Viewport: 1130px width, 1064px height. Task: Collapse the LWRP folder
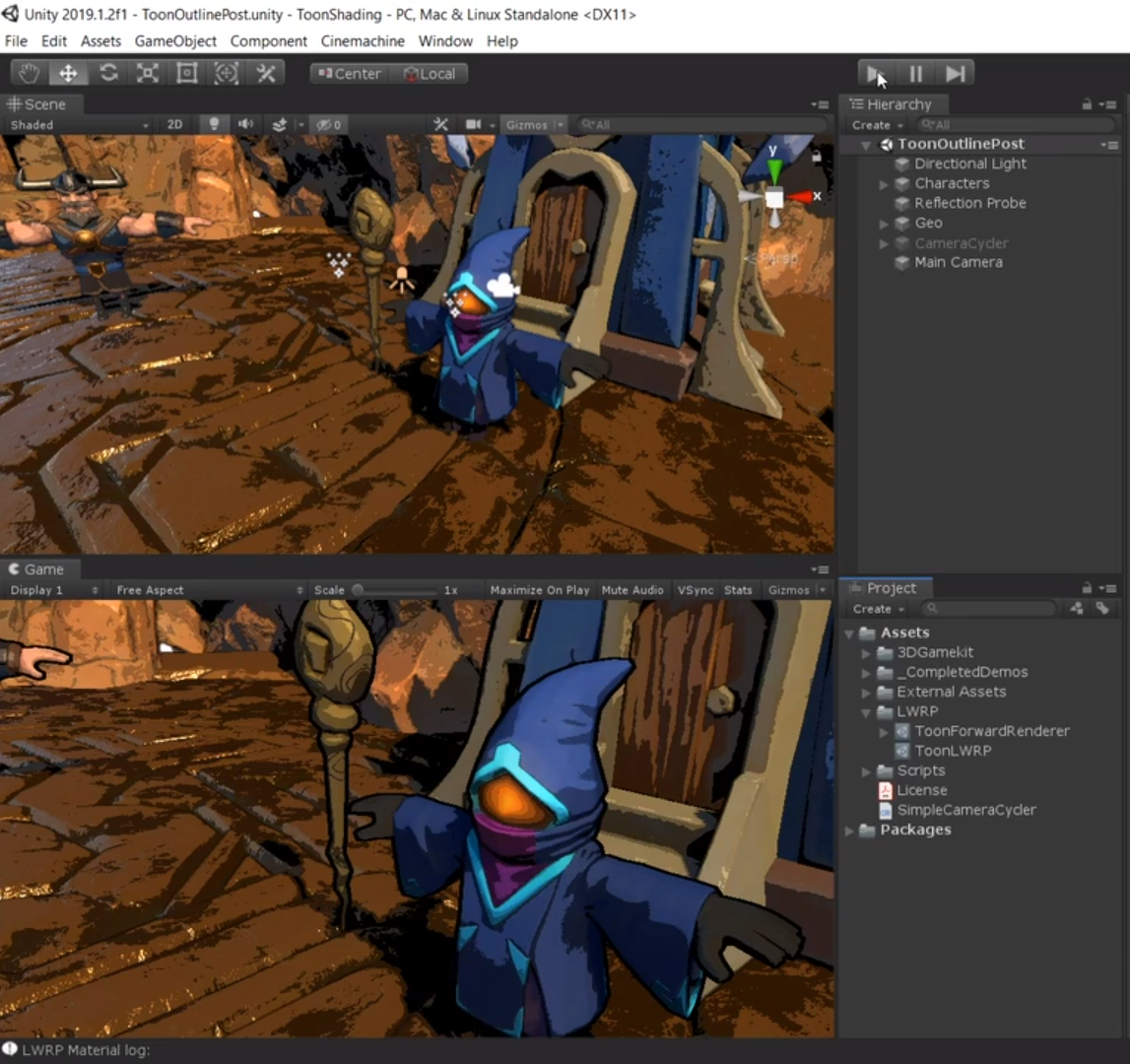pyautogui.click(x=866, y=712)
